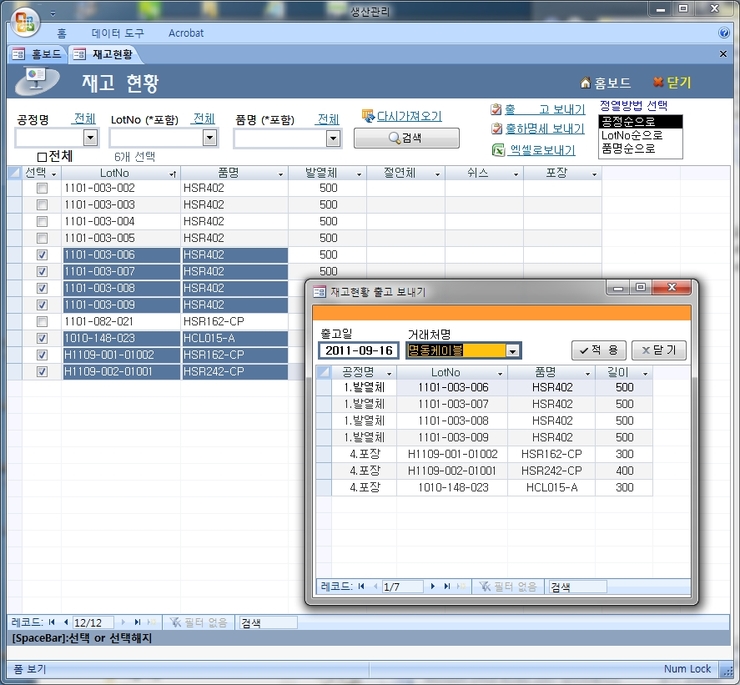Click the 엑셀로보내기 link
This screenshot has height=685, width=740.
[x=542, y=150]
